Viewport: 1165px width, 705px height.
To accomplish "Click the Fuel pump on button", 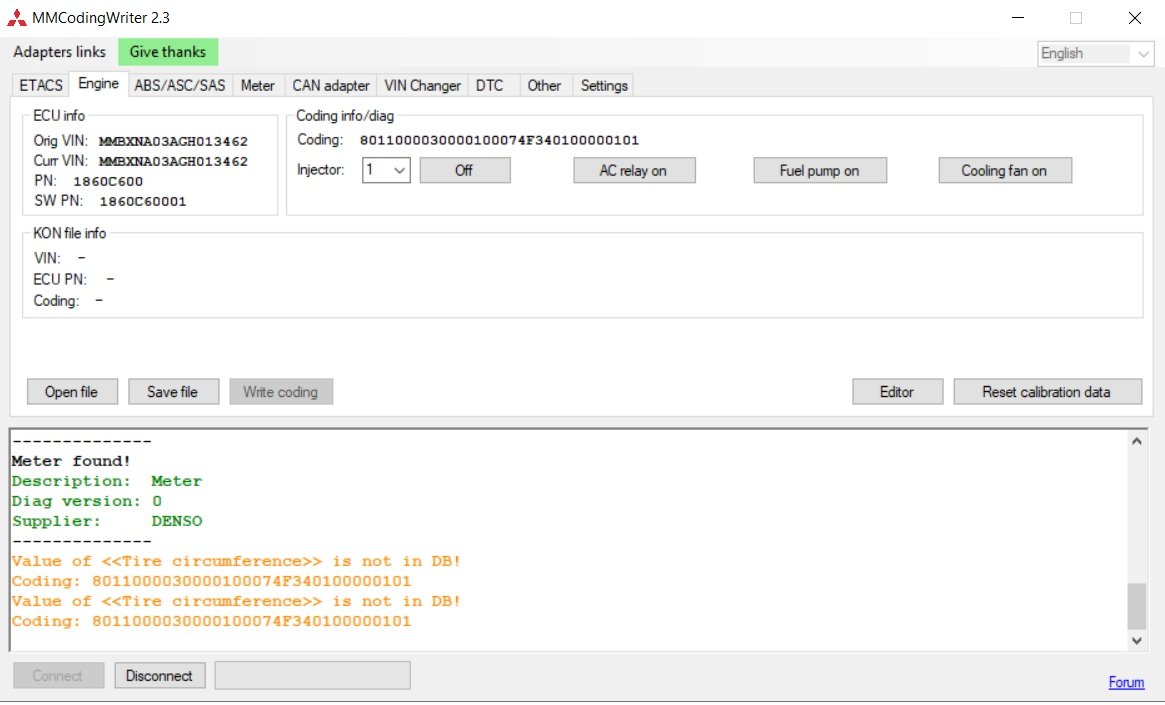I will [x=820, y=170].
